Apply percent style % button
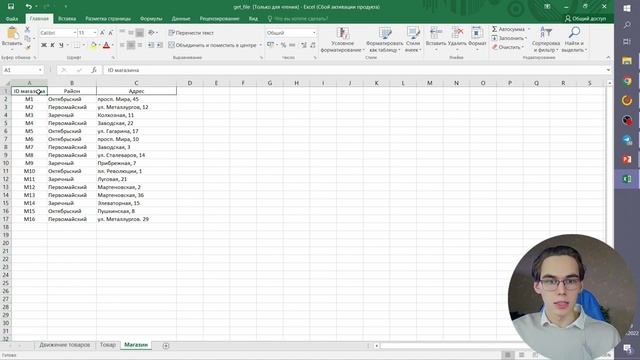This screenshot has width=640, height=360. [x=283, y=45]
